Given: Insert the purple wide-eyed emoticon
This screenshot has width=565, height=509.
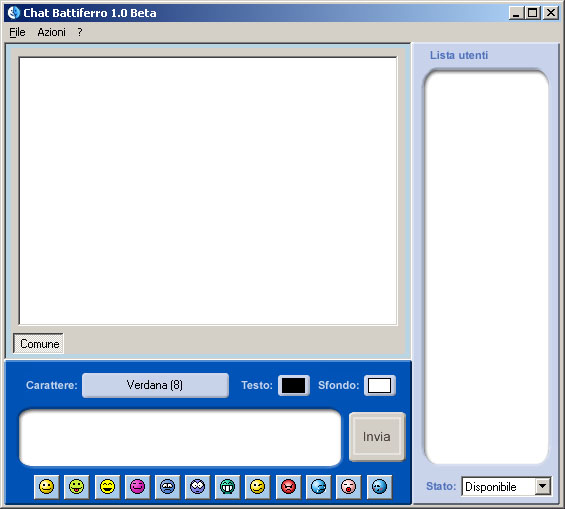Looking at the screenshot, I should click(x=197, y=487).
